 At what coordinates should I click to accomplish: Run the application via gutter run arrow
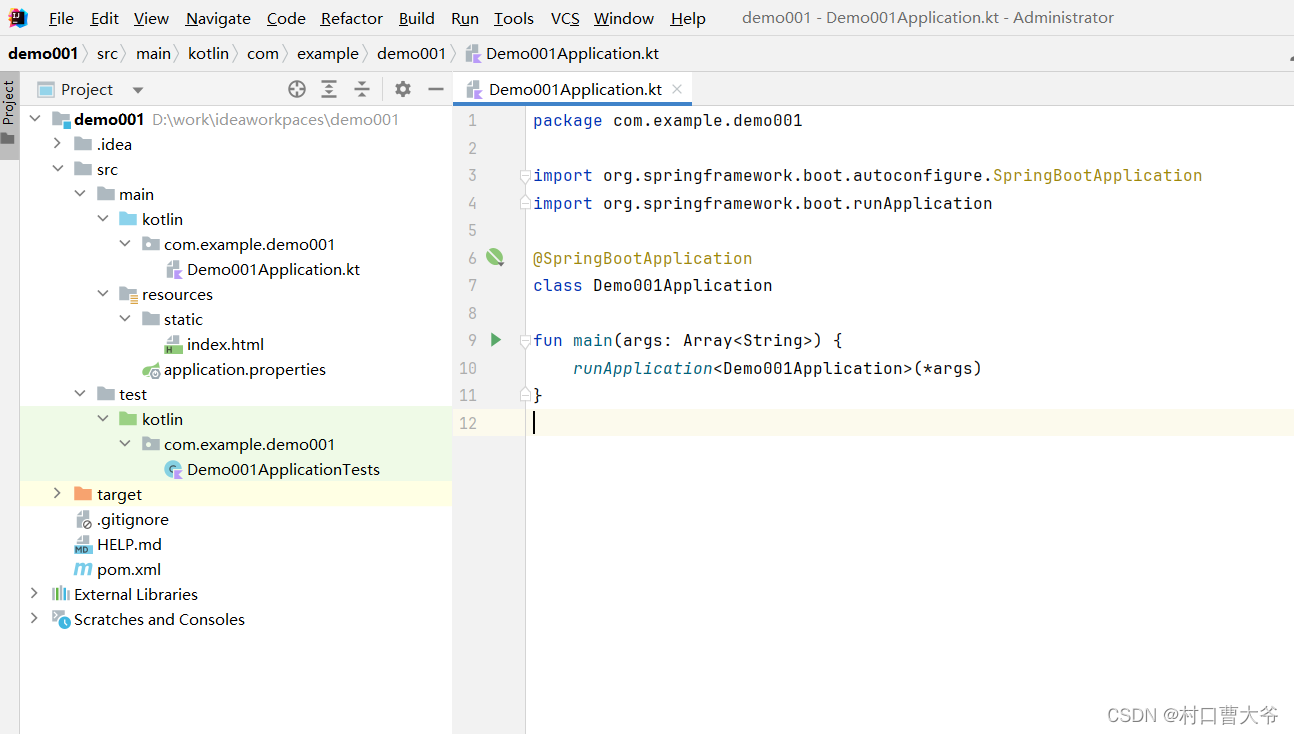point(495,340)
